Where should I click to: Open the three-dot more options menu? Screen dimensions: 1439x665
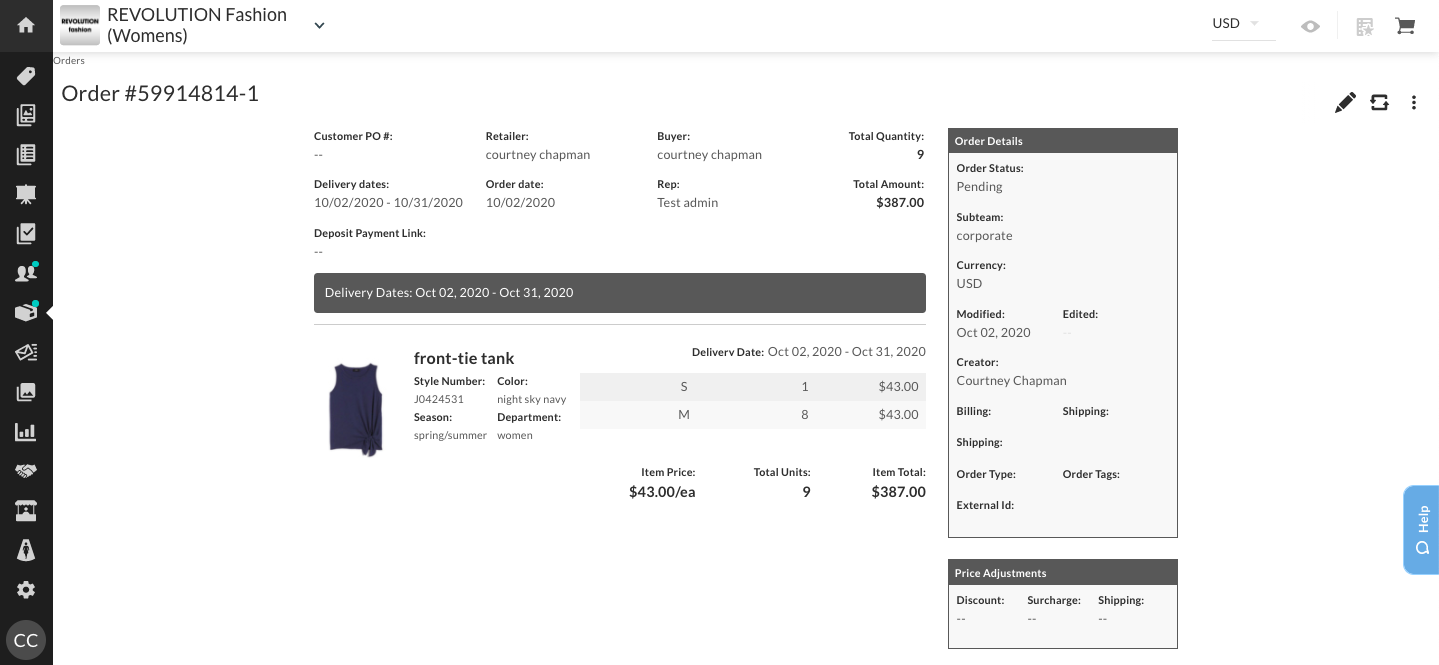[x=1414, y=102]
